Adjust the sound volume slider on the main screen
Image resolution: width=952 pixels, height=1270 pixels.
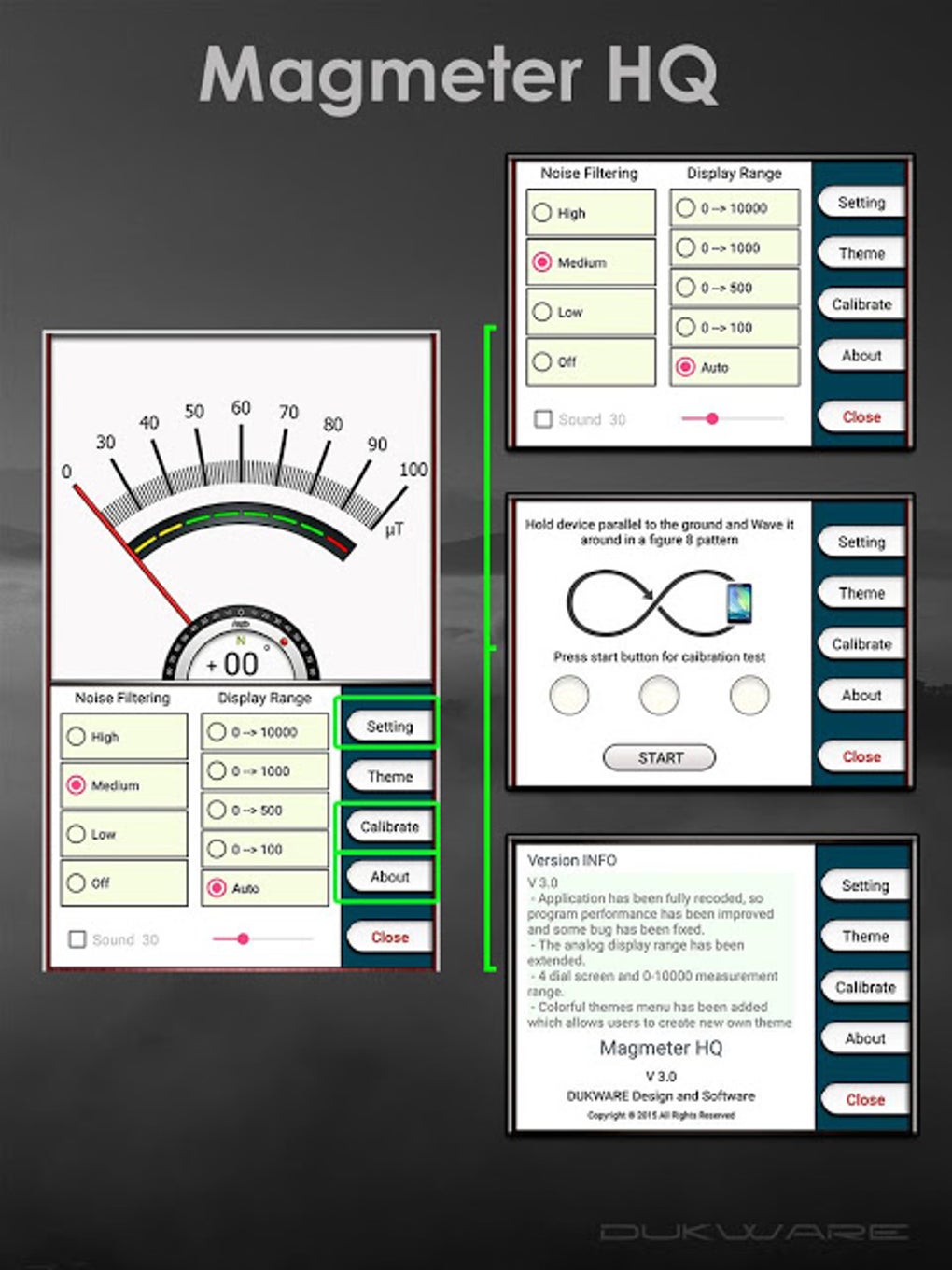(x=245, y=938)
